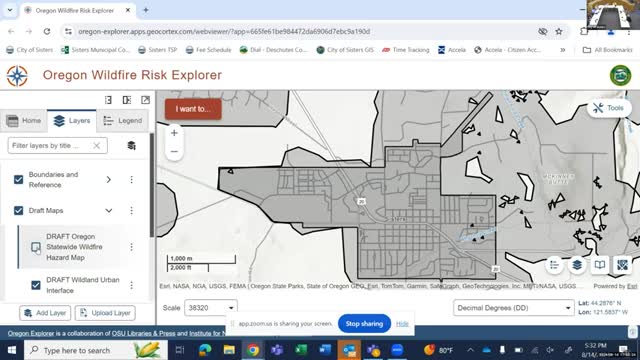This screenshot has width=640, height=360.
Task: Clear the layer filter with X icon
Action: pyautogui.click(x=96, y=146)
